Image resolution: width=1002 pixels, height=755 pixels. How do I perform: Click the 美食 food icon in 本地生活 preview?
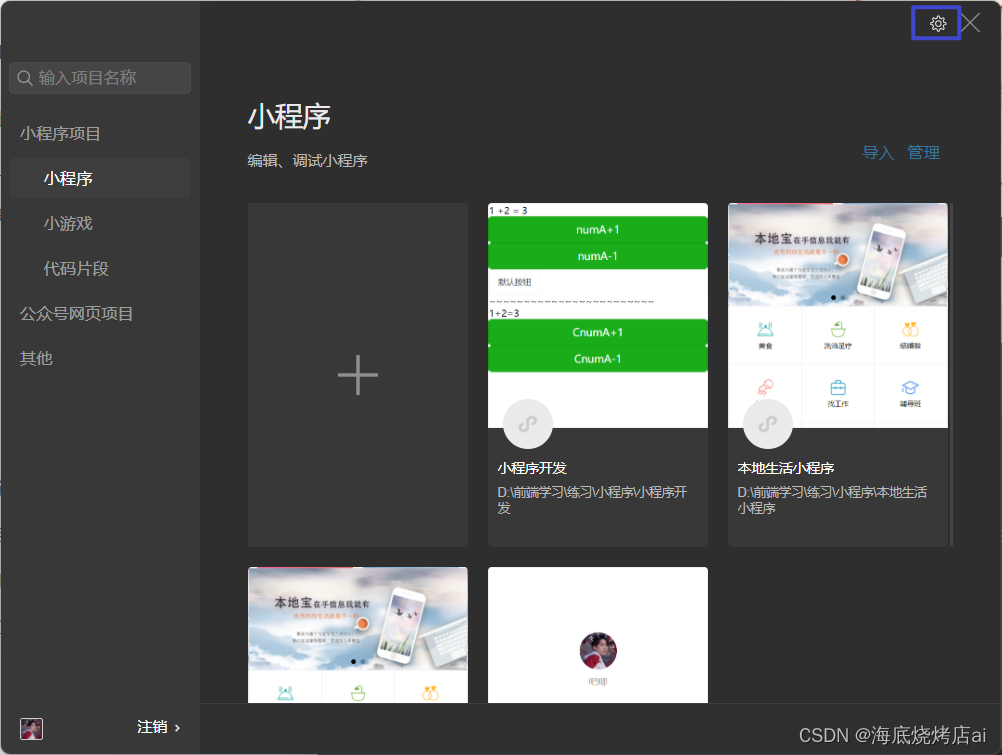(x=765, y=328)
